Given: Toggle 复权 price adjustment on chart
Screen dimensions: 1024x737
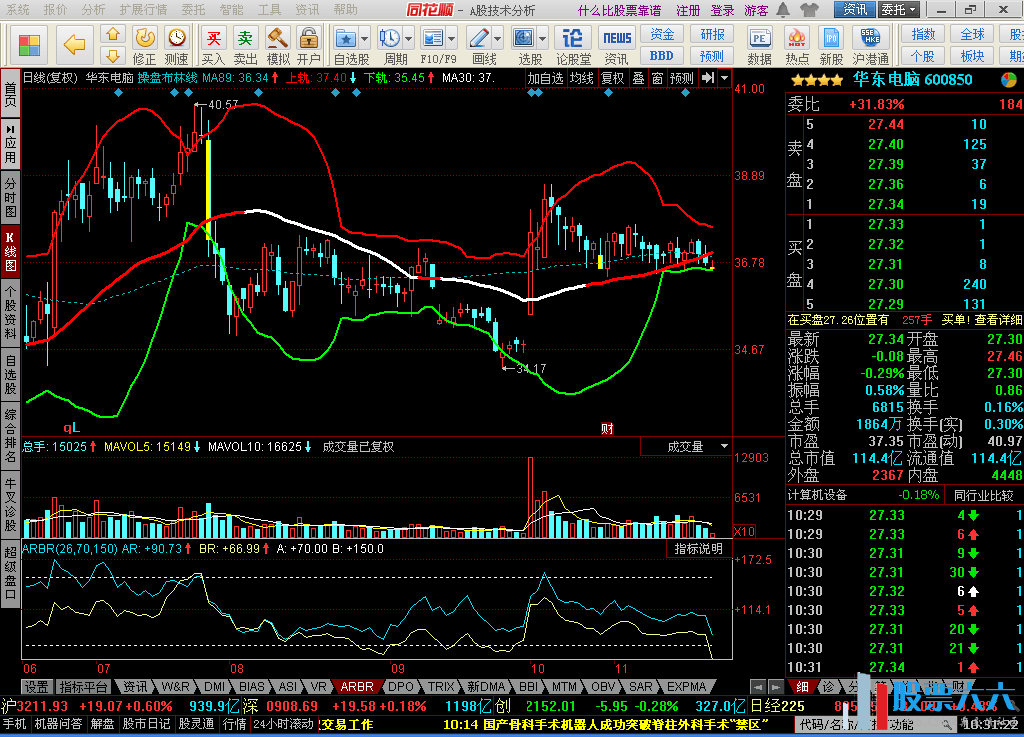Looking at the screenshot, I should pos(612,78).
